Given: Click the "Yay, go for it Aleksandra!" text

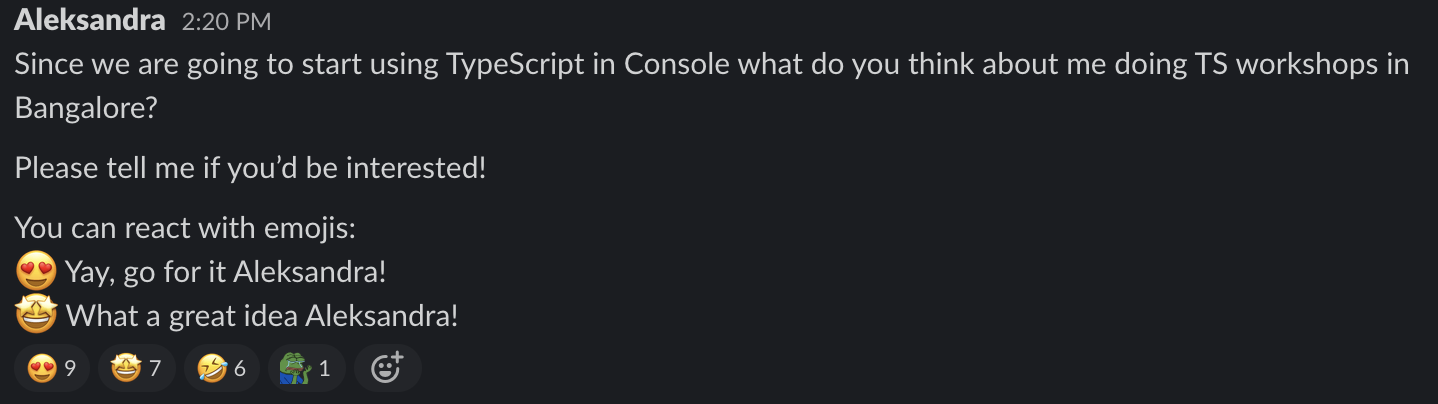Looking at the screenshot, I should click(226, 271).
